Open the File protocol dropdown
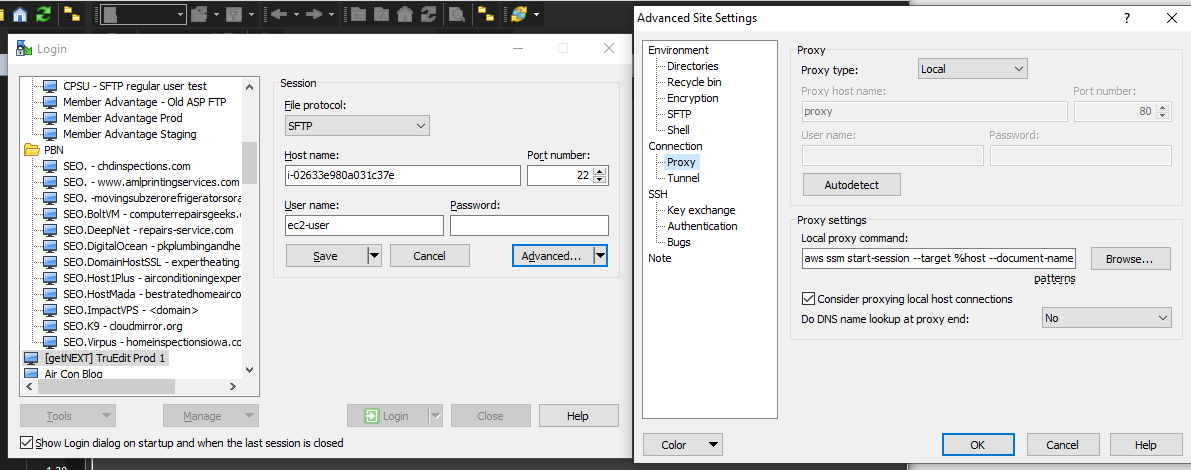Screen dimensions: 1191x470 point(357,126)
